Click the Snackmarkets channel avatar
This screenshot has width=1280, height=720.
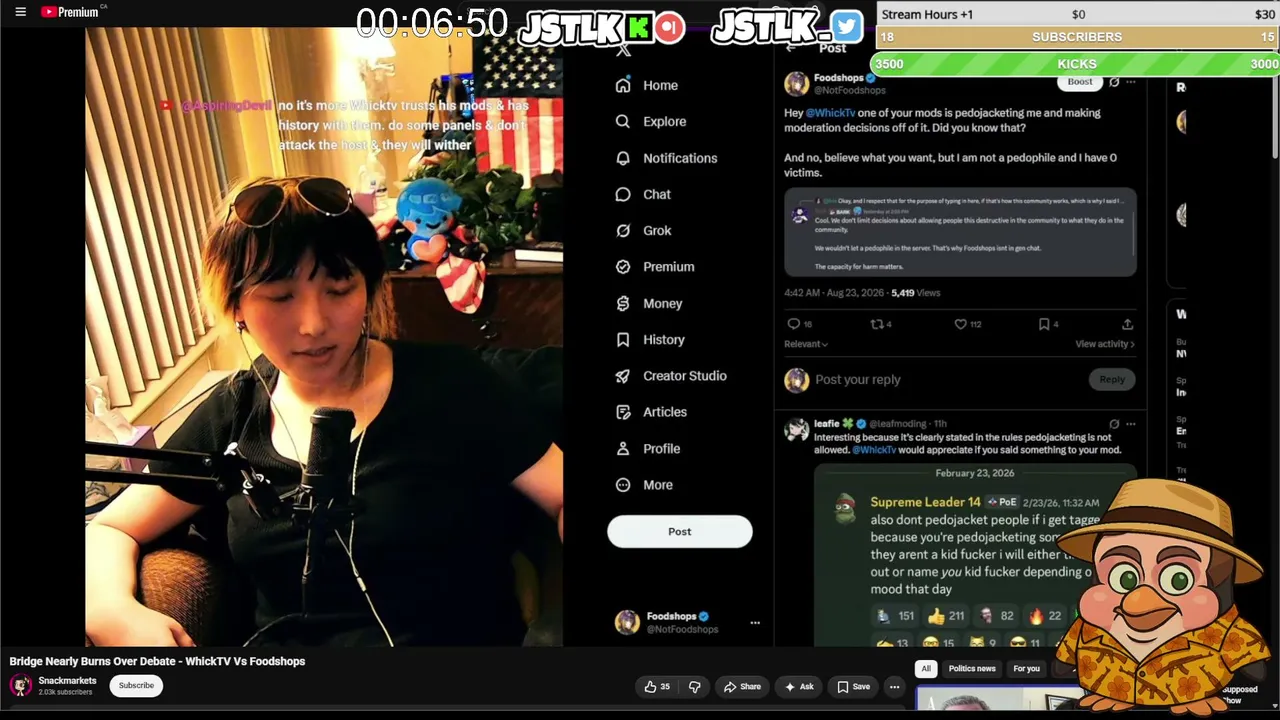pyautogui.click(x=21, y=685)
